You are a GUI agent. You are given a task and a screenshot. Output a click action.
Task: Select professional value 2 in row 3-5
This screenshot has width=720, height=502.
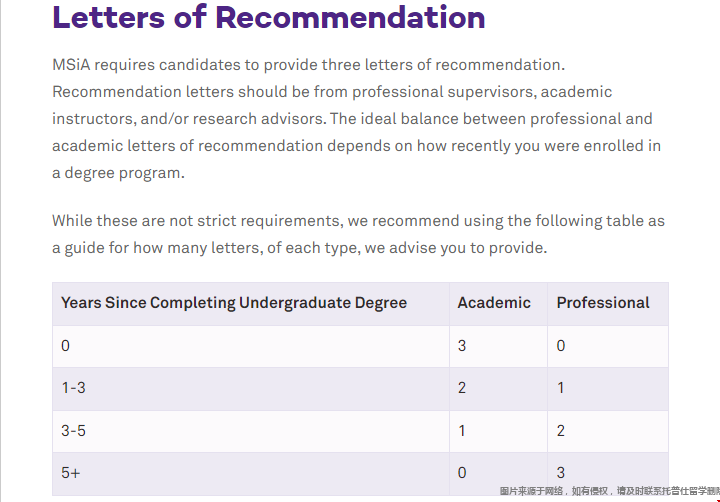click(561, 431)
